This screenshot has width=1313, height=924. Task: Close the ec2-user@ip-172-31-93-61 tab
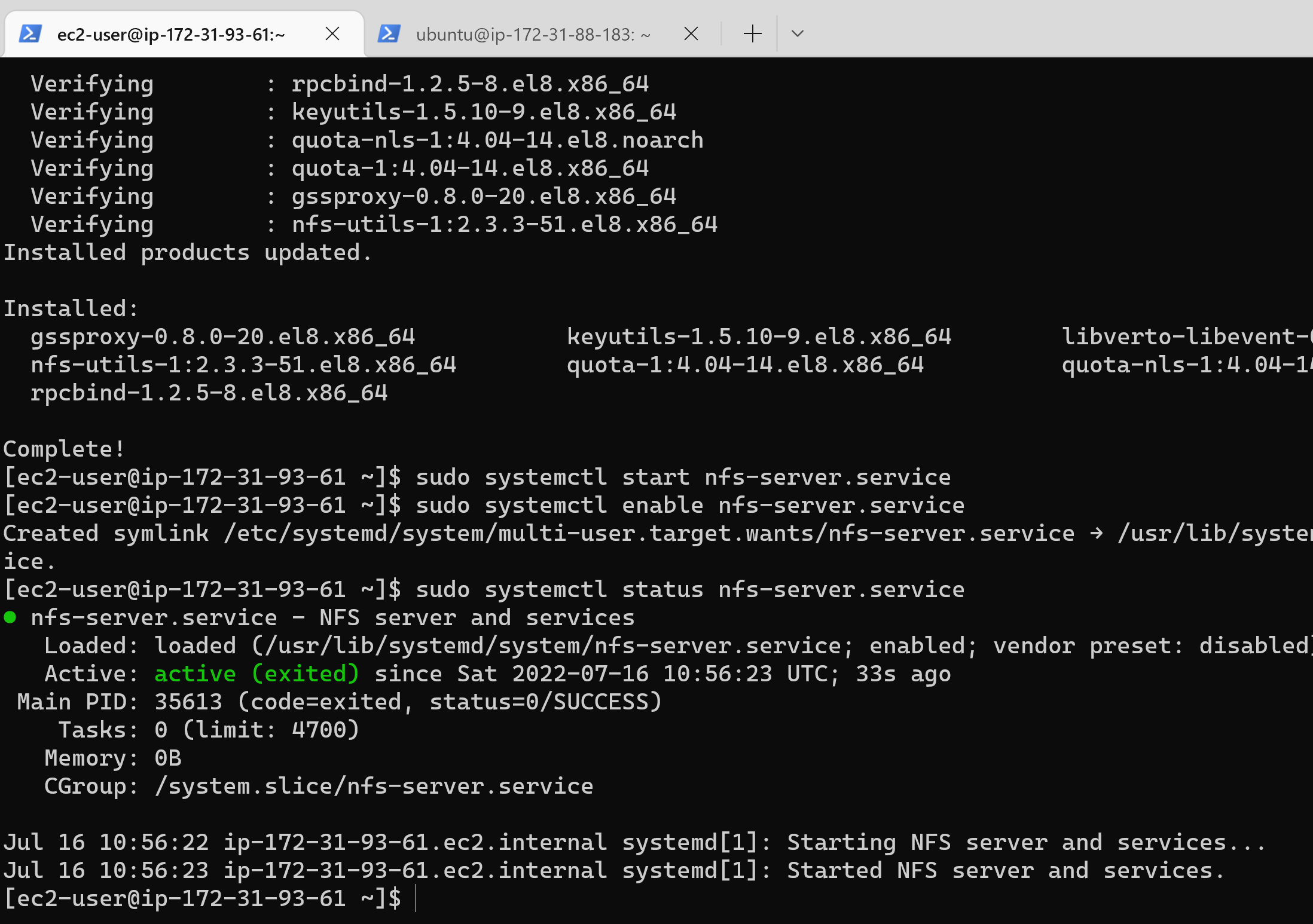click(x=332, y=34)
